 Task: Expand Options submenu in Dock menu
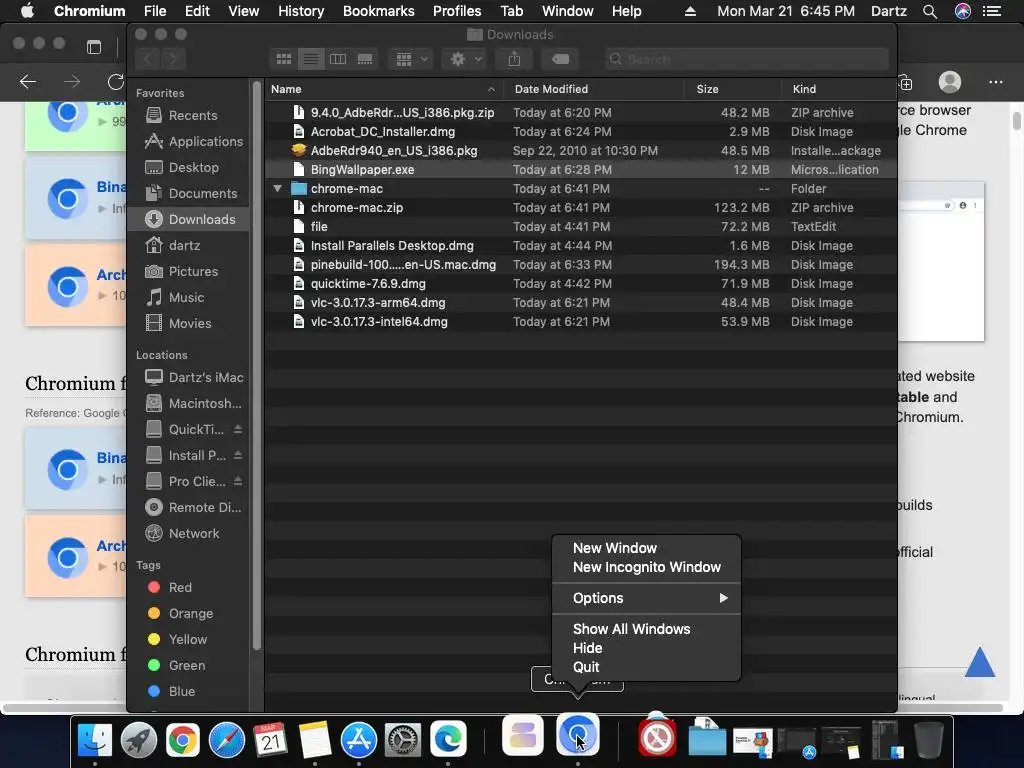pyautogui.click(x=647, y=598)
